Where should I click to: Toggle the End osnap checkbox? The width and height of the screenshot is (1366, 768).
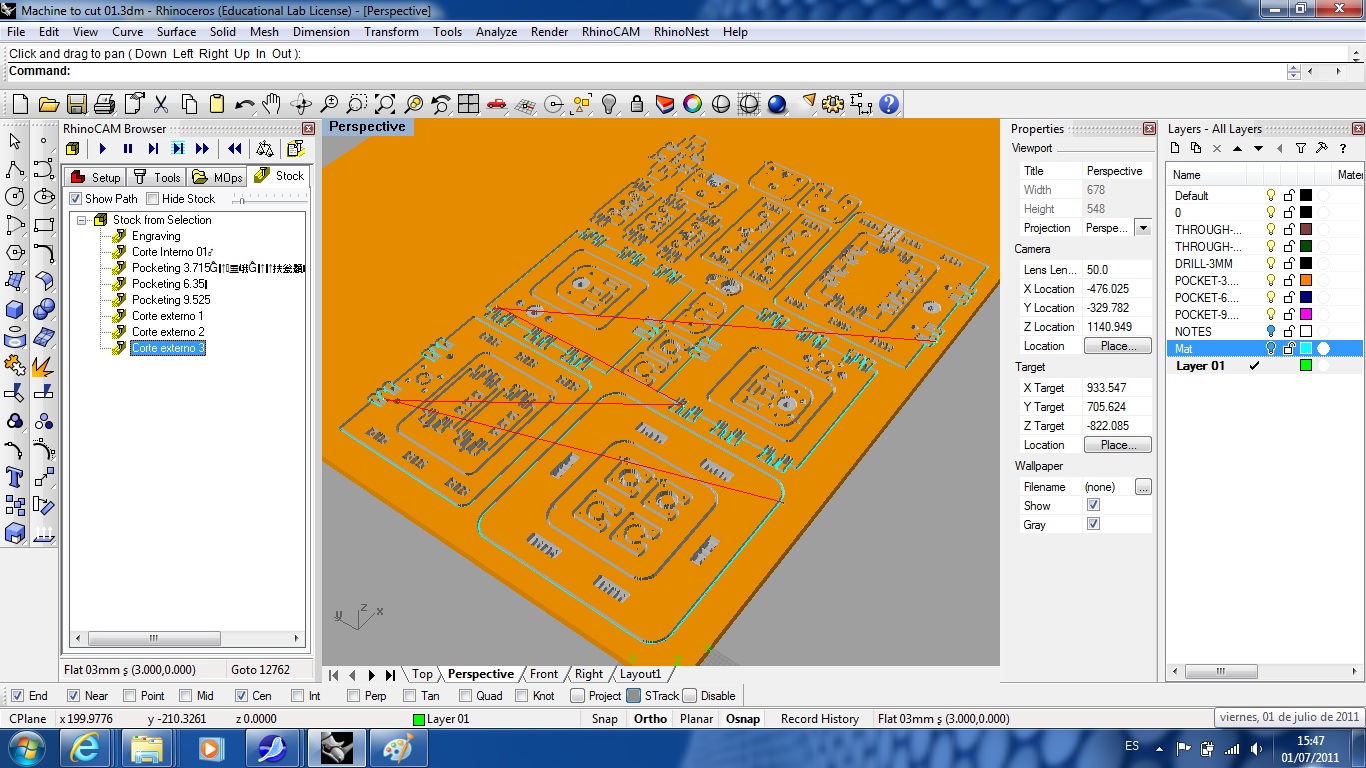tap(17, 696)
